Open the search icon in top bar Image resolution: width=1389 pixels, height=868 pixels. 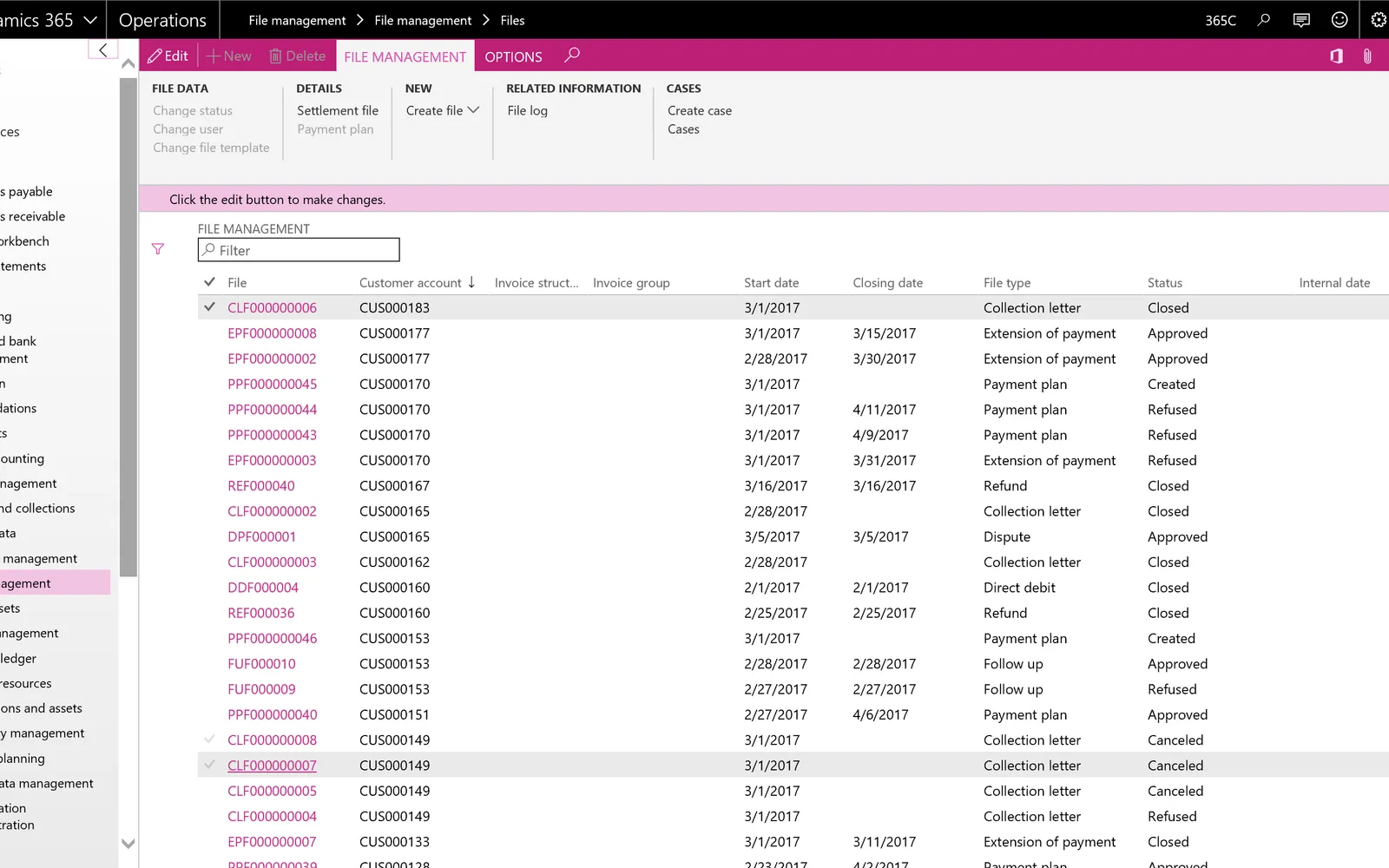(x=1263, y=19)
